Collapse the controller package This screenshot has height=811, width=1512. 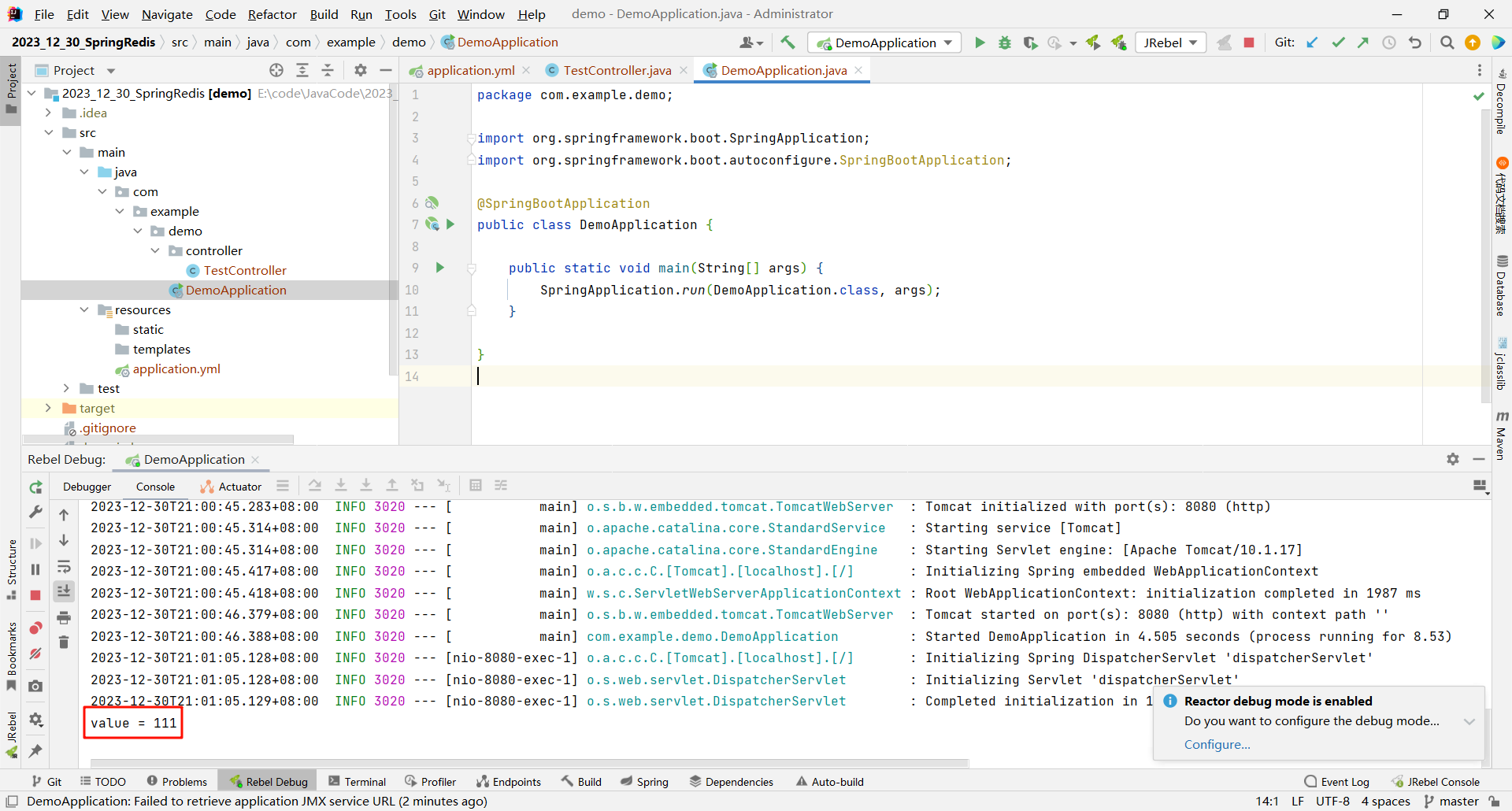coord(155,250)
